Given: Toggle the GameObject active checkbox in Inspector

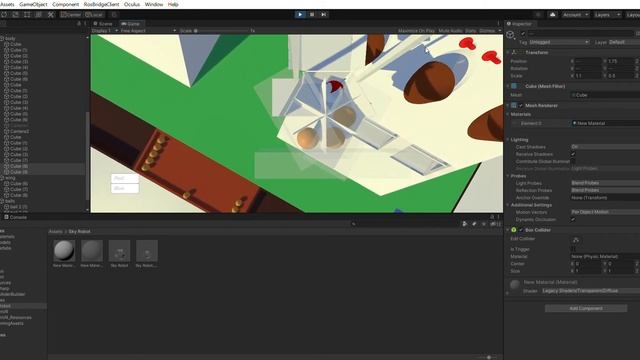Looking at the screenshot, I should coord(523,33).
